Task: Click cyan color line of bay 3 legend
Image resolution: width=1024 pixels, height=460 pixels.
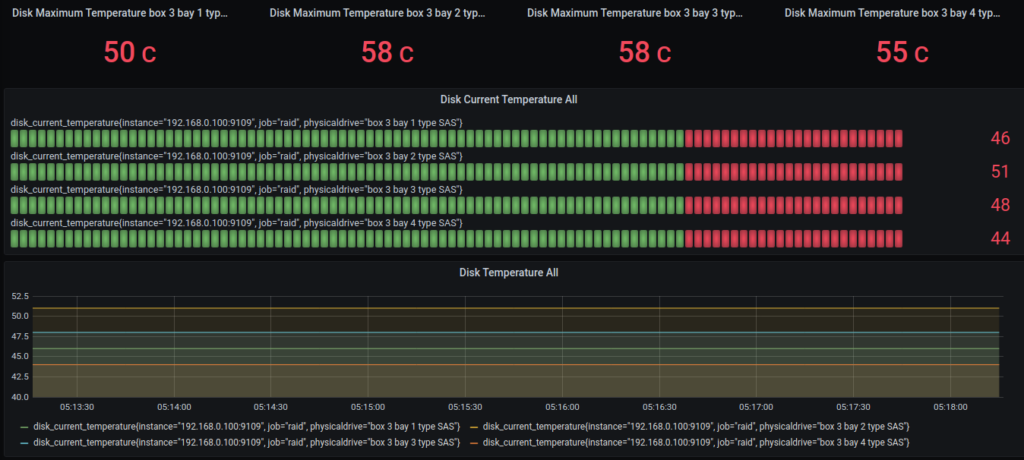Action: tap(25, 442)
